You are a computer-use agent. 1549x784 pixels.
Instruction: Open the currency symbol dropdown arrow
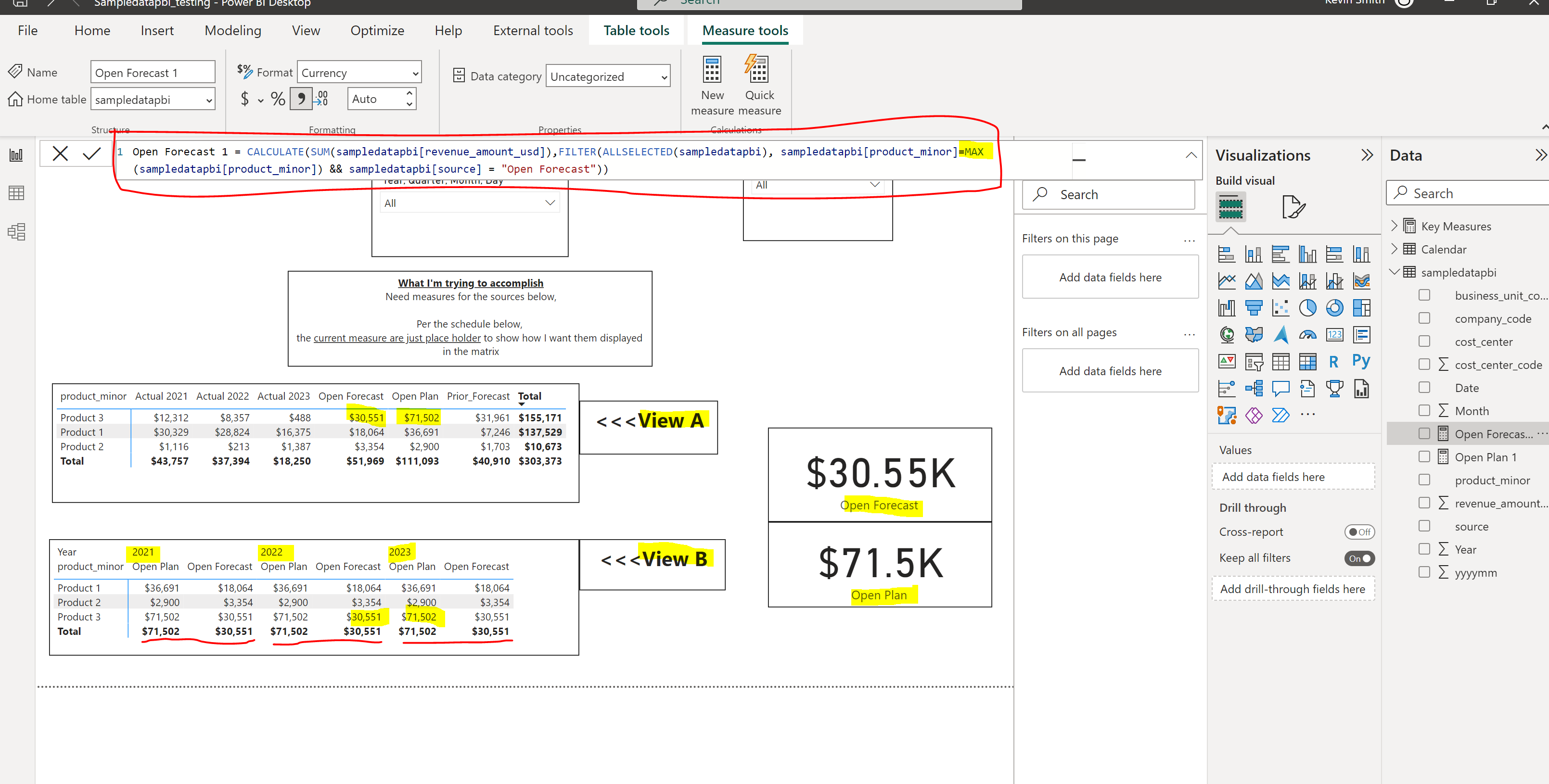260,101
